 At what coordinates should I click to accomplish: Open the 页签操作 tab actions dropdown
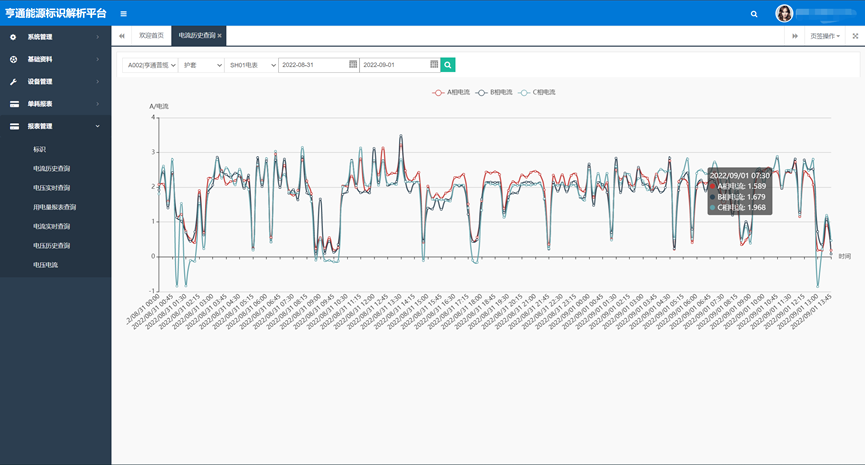825,35
